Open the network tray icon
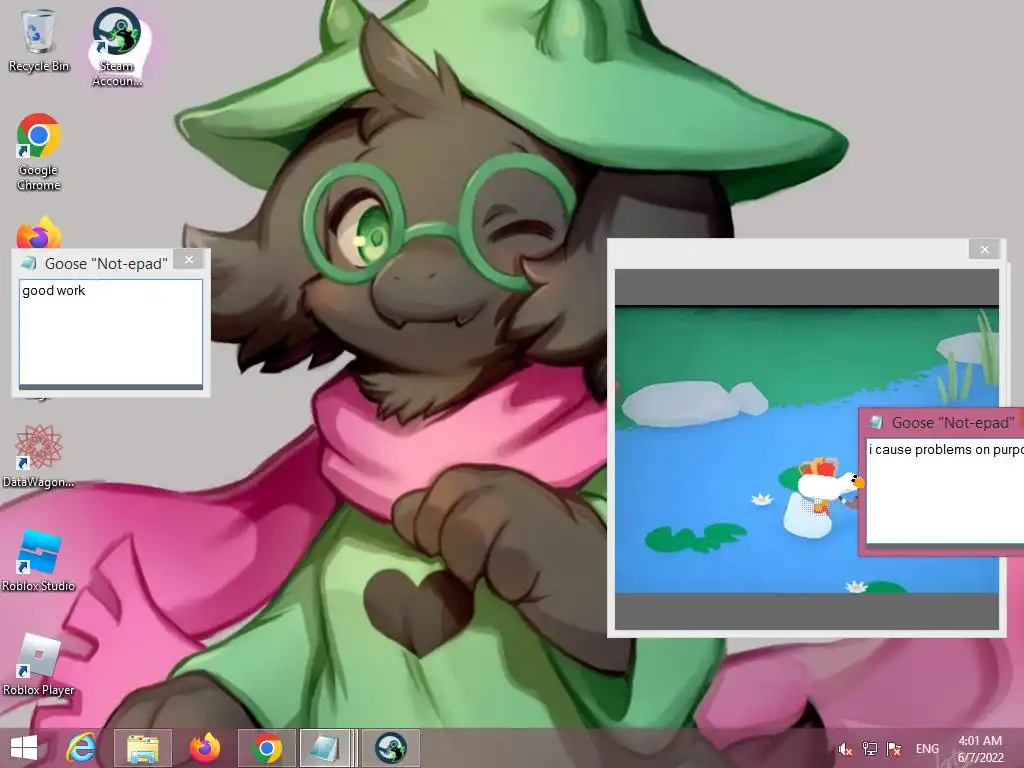This screenshot has width=1024, height=768. [870, 749]
